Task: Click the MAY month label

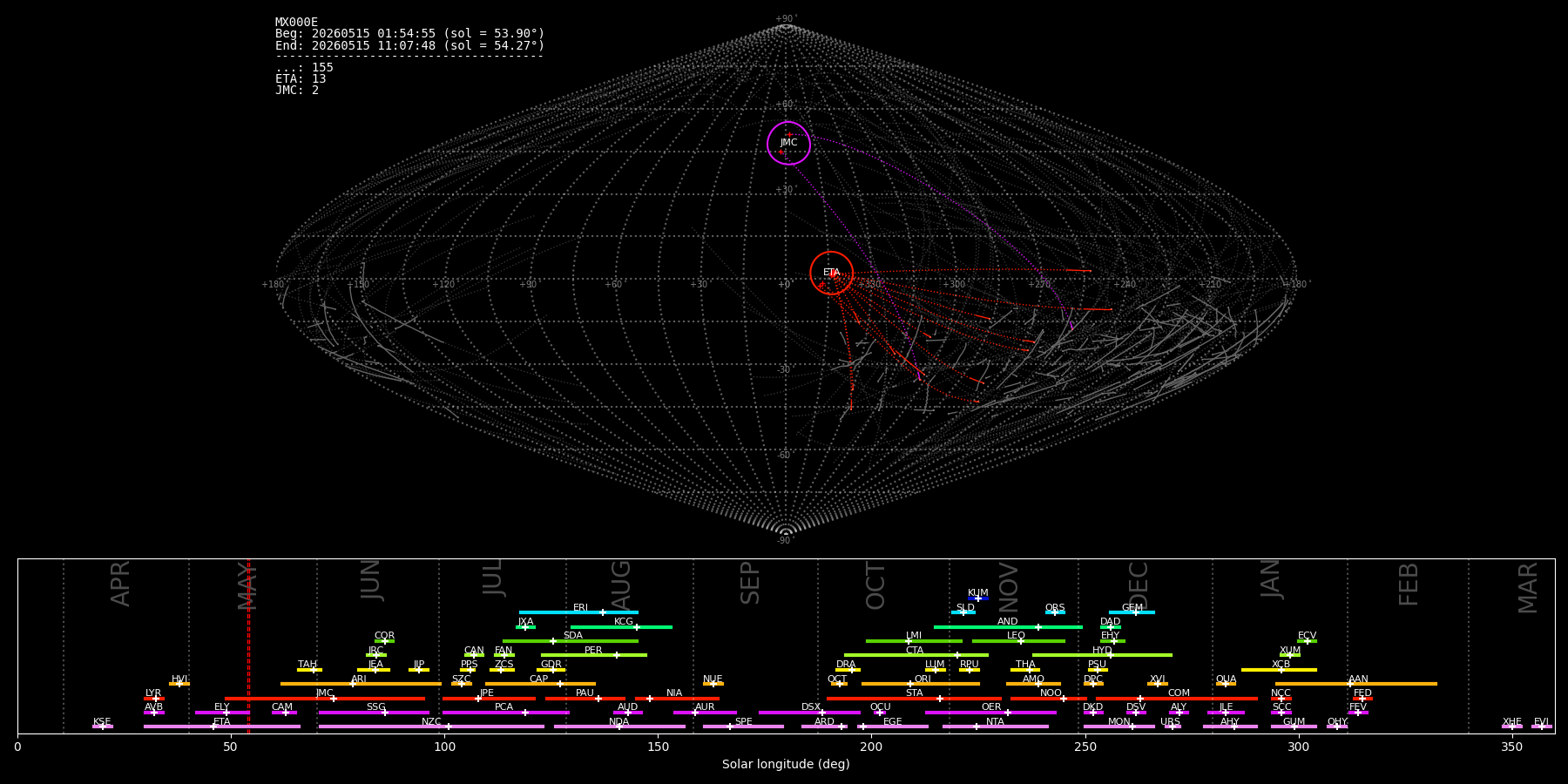Action: click(247, 585)
